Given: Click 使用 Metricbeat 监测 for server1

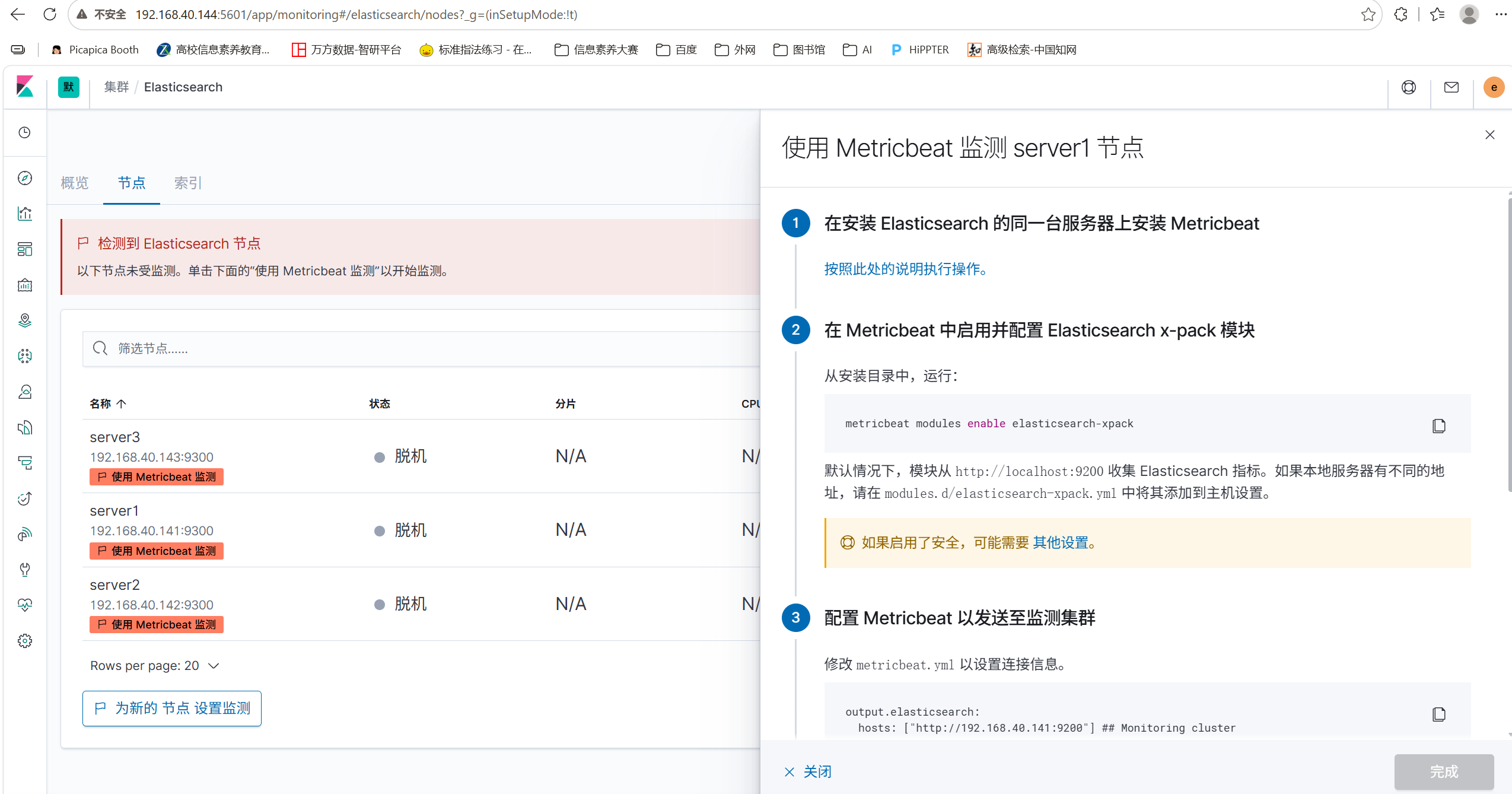Looking at the screenshot, I should (x=157, y=551).
